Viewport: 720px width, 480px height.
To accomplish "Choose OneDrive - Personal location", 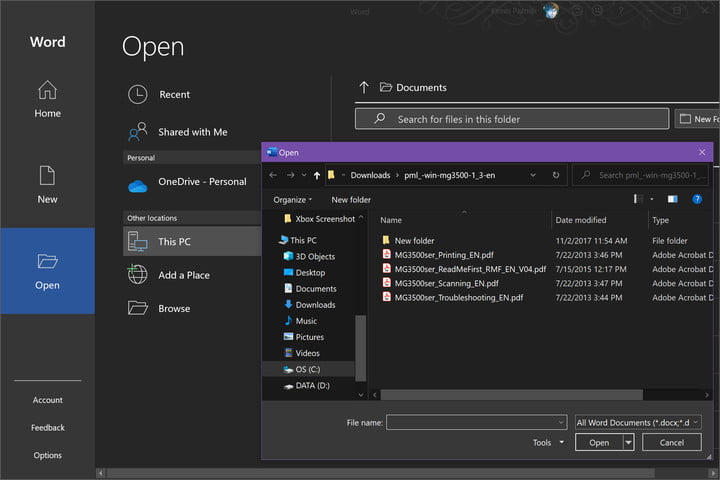I will pyautogui.click(x=201, y=182).
